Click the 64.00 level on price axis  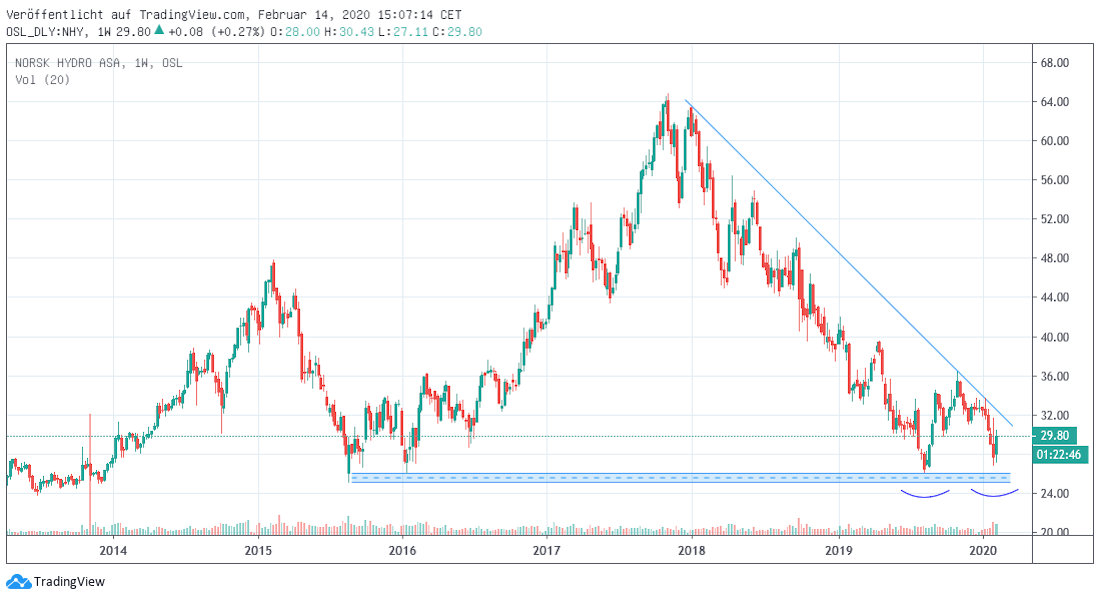1055,102
